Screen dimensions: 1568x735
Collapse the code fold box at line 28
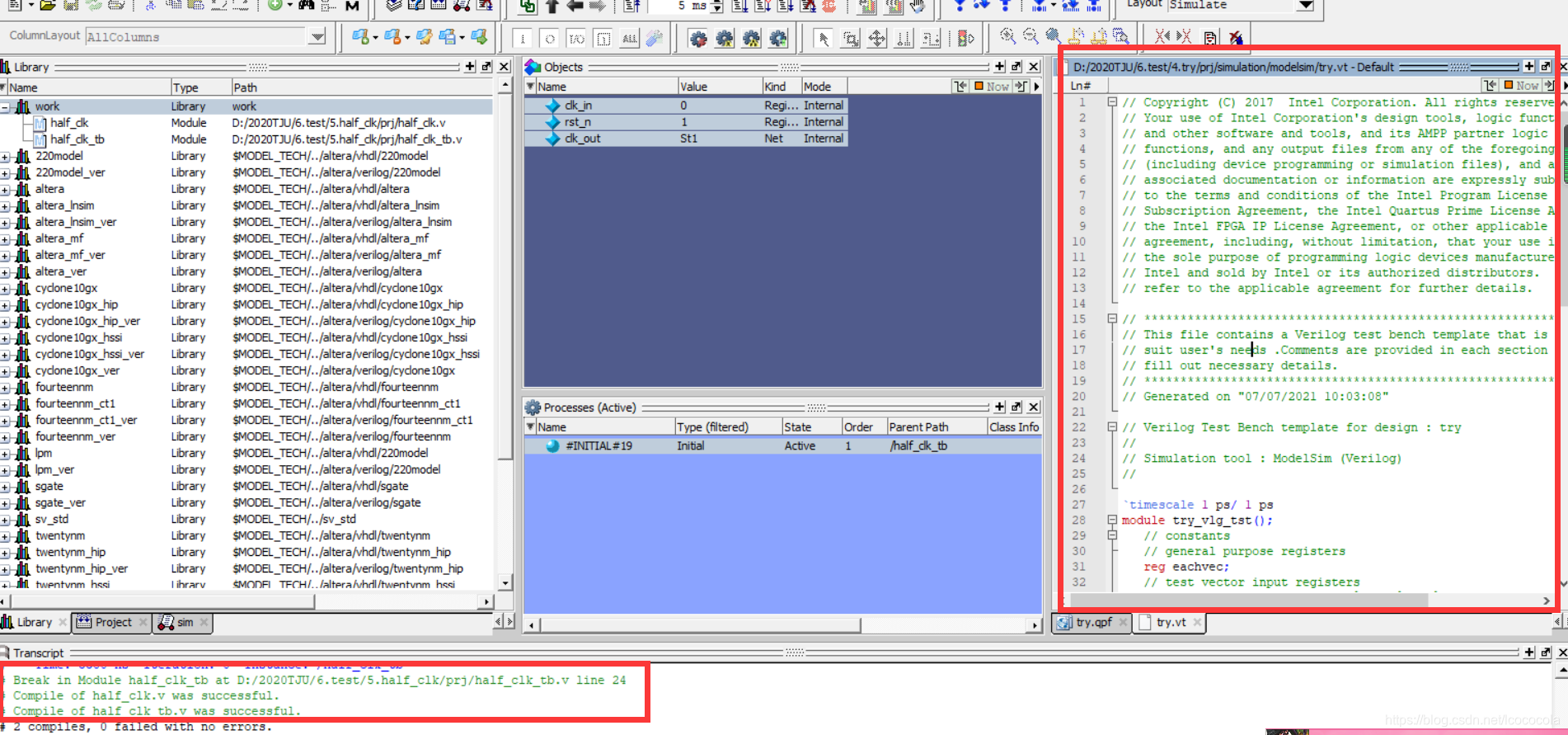click(1112, 520)
